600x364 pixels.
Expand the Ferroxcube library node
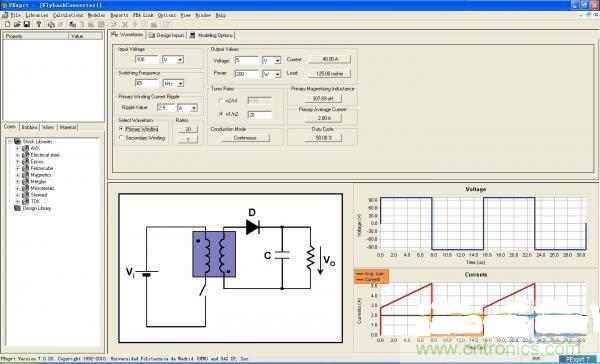17,168
